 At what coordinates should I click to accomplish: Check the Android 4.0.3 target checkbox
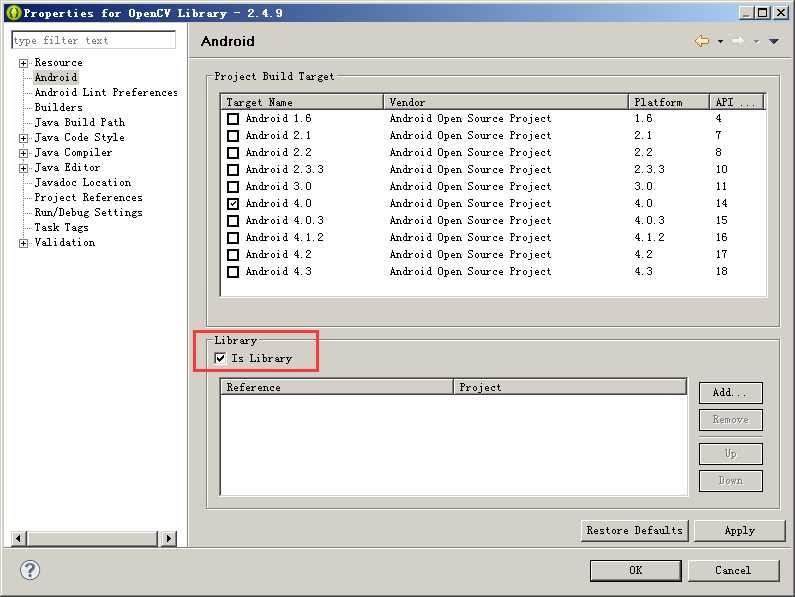(x=233, y=221)
